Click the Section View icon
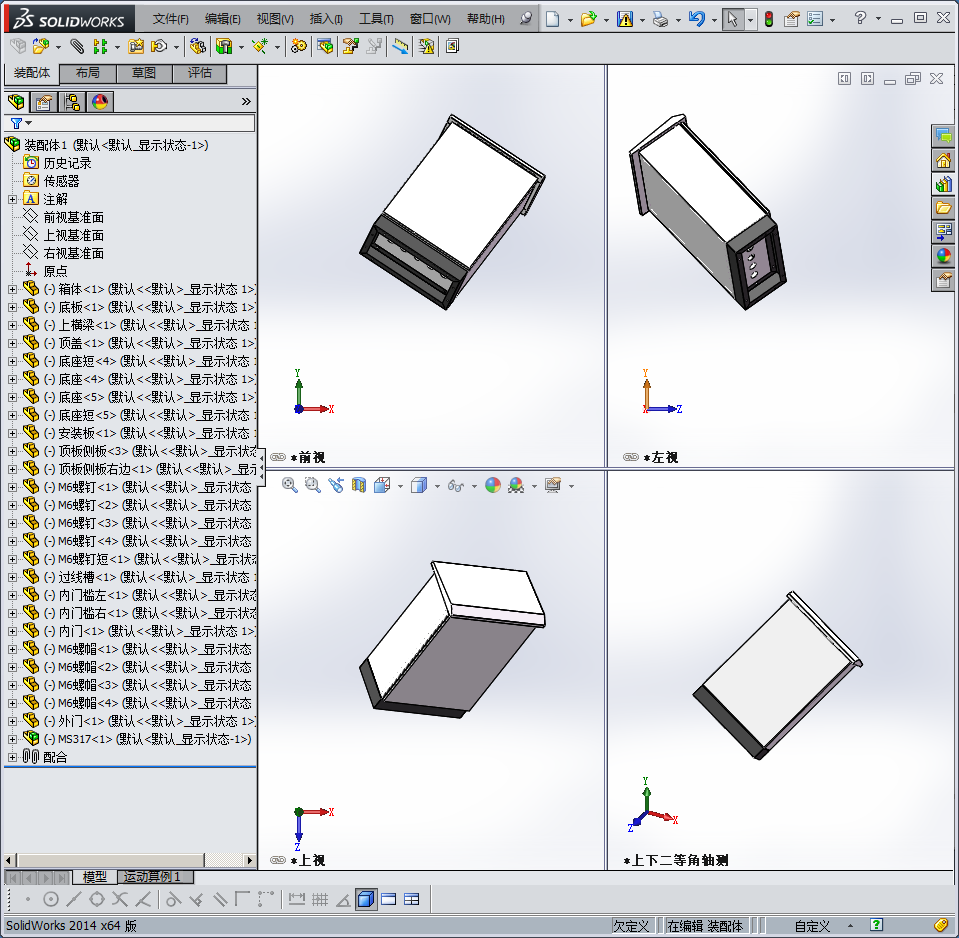The height and width of the screenshot is (938, 959). (358, 486)
